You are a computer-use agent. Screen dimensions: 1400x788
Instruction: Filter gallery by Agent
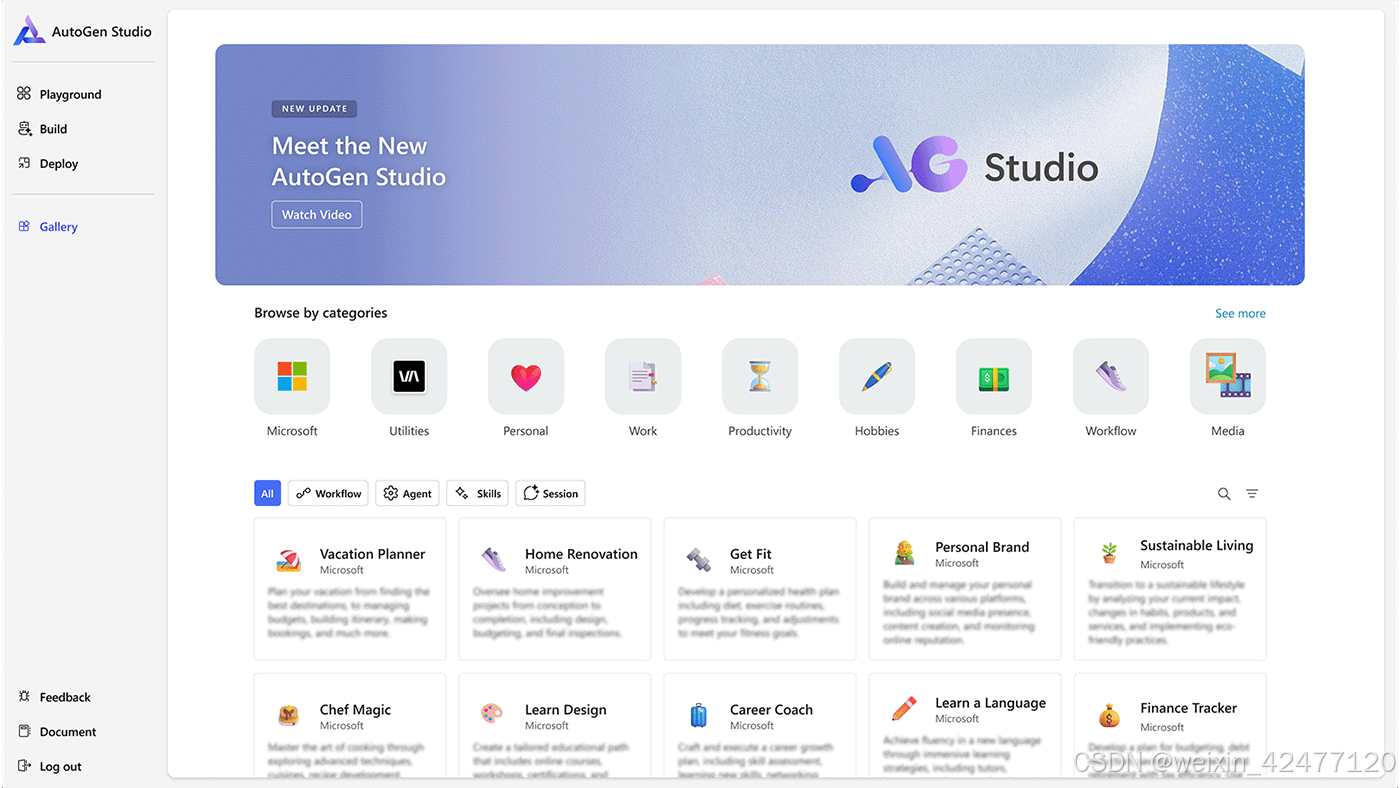407,493
